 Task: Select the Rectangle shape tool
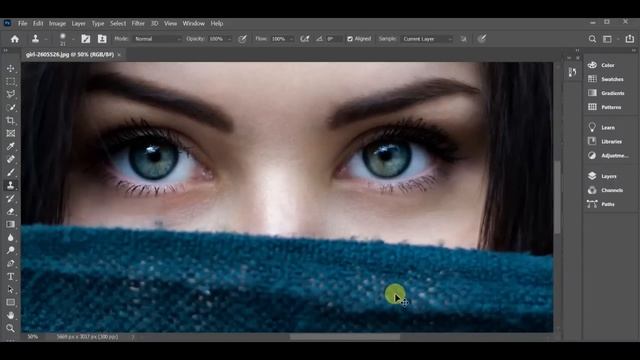tap(11, 302)
